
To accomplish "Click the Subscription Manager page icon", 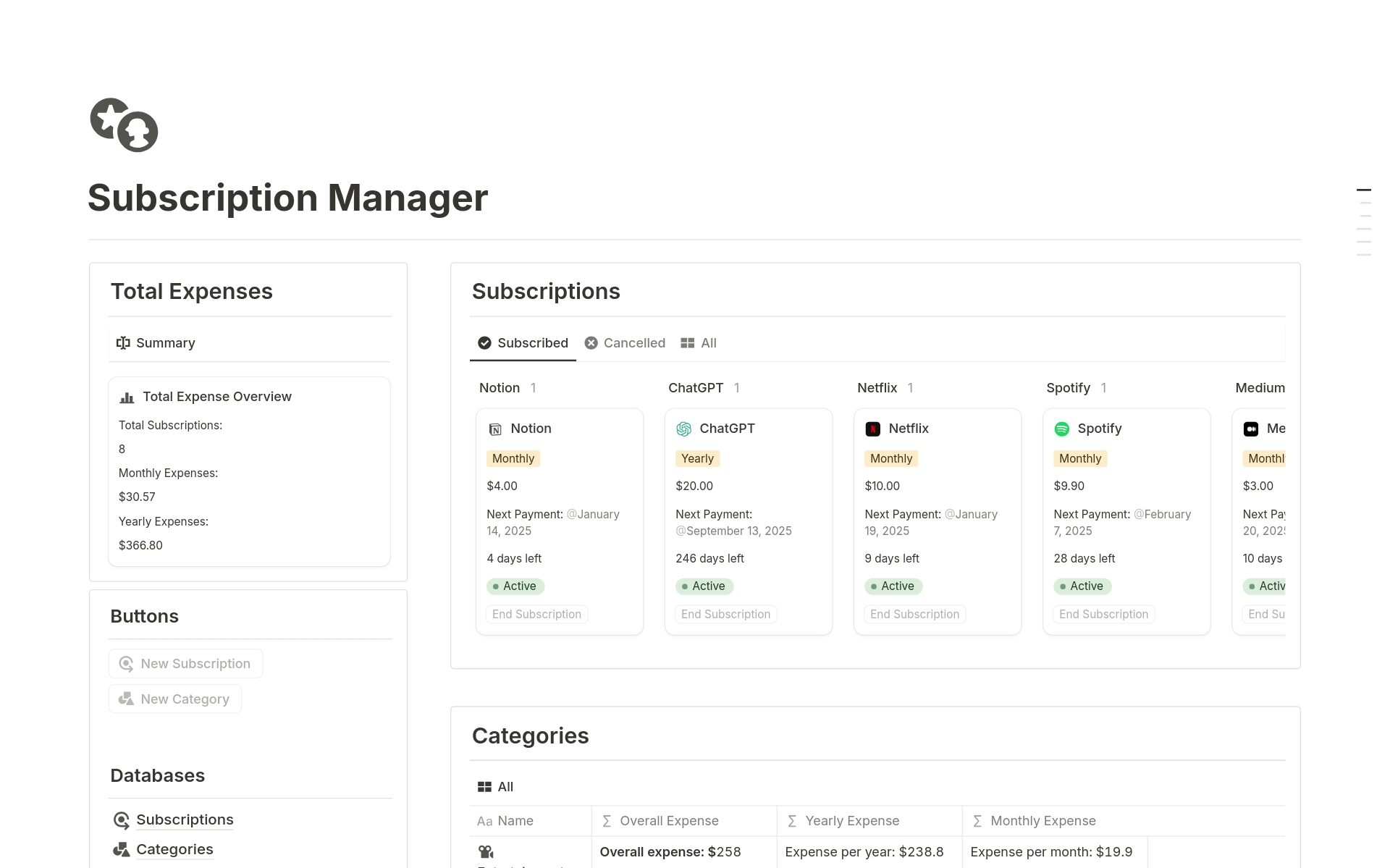I will [123, 125].
